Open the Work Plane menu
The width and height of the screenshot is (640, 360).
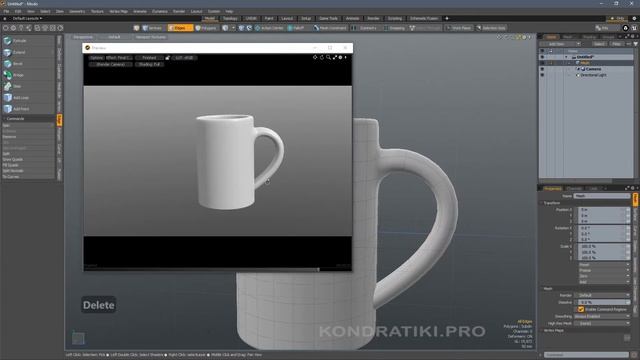pyautogui.click(x=459, y=28)
